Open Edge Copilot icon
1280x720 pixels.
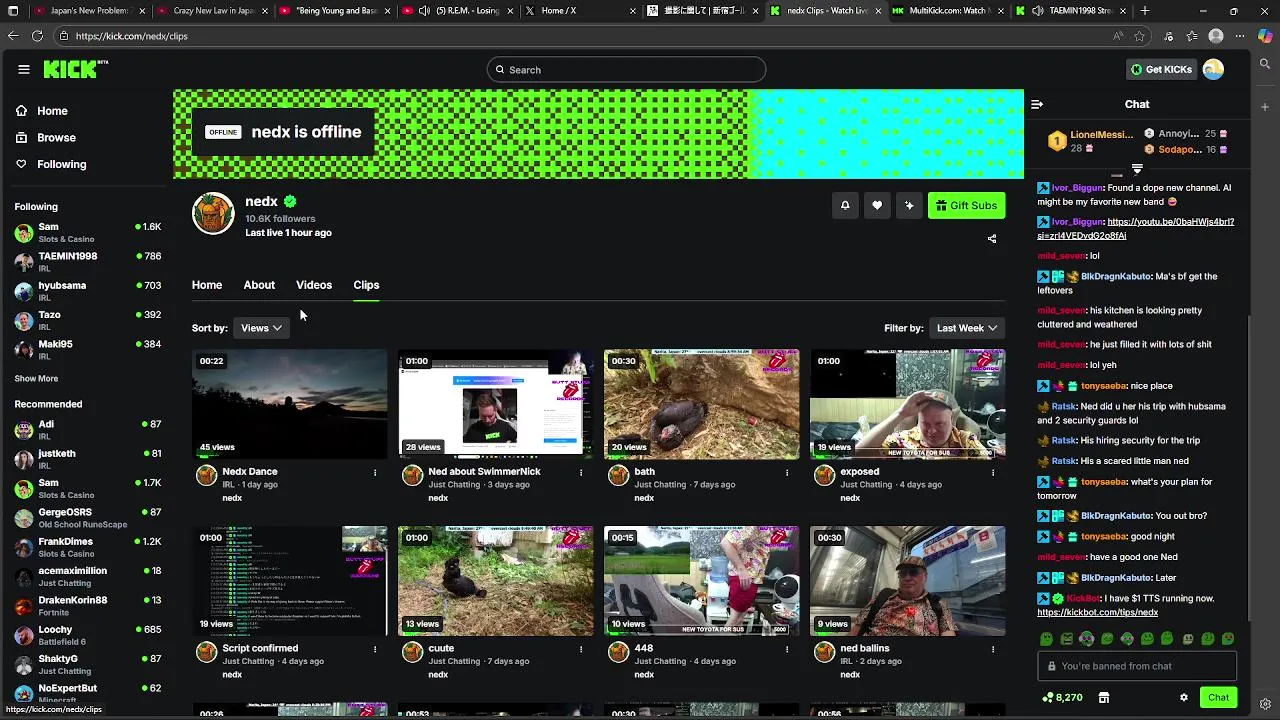tap(1265, 36)
